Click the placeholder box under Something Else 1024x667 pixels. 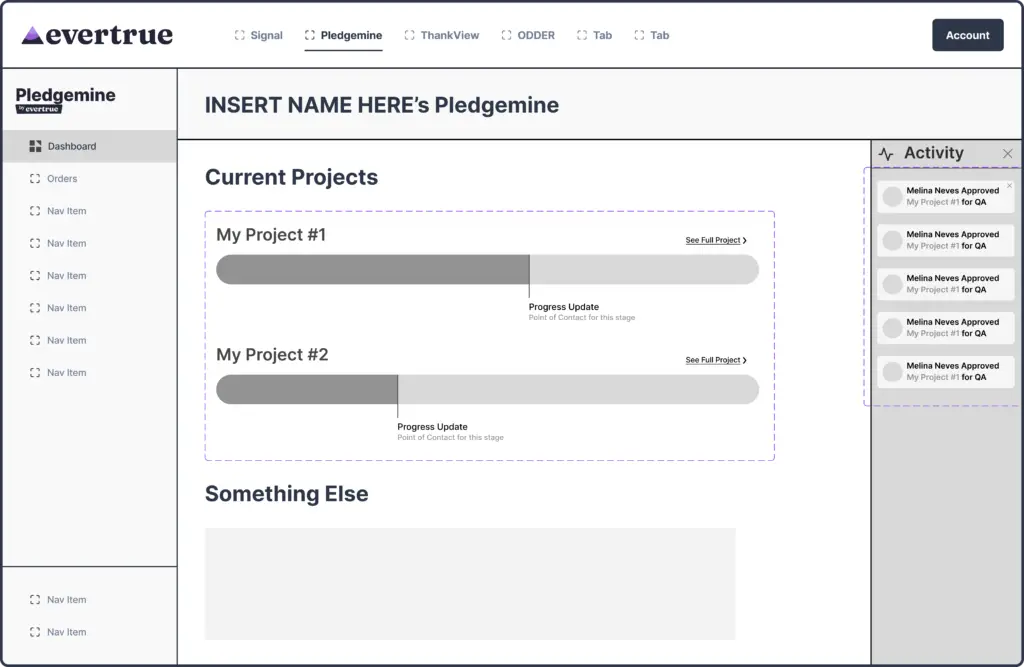click(470, 583)
